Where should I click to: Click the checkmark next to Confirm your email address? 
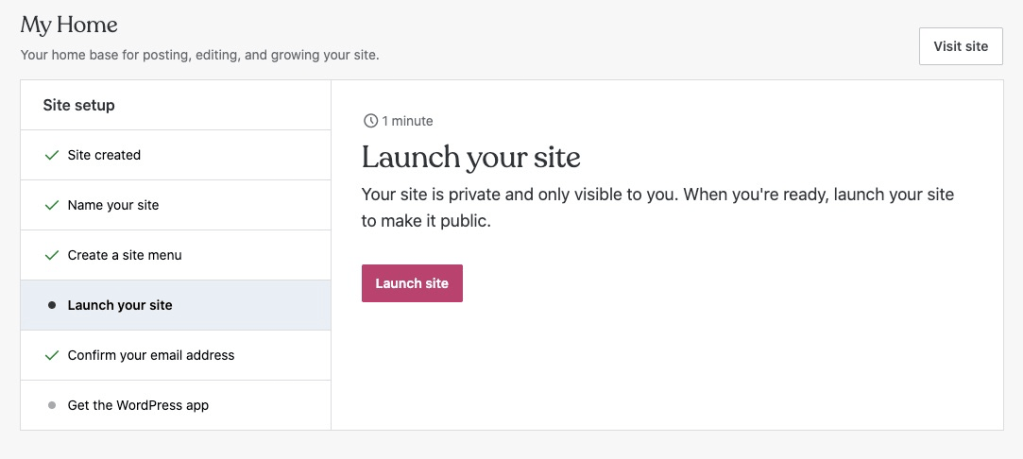[x=52, y=355]
